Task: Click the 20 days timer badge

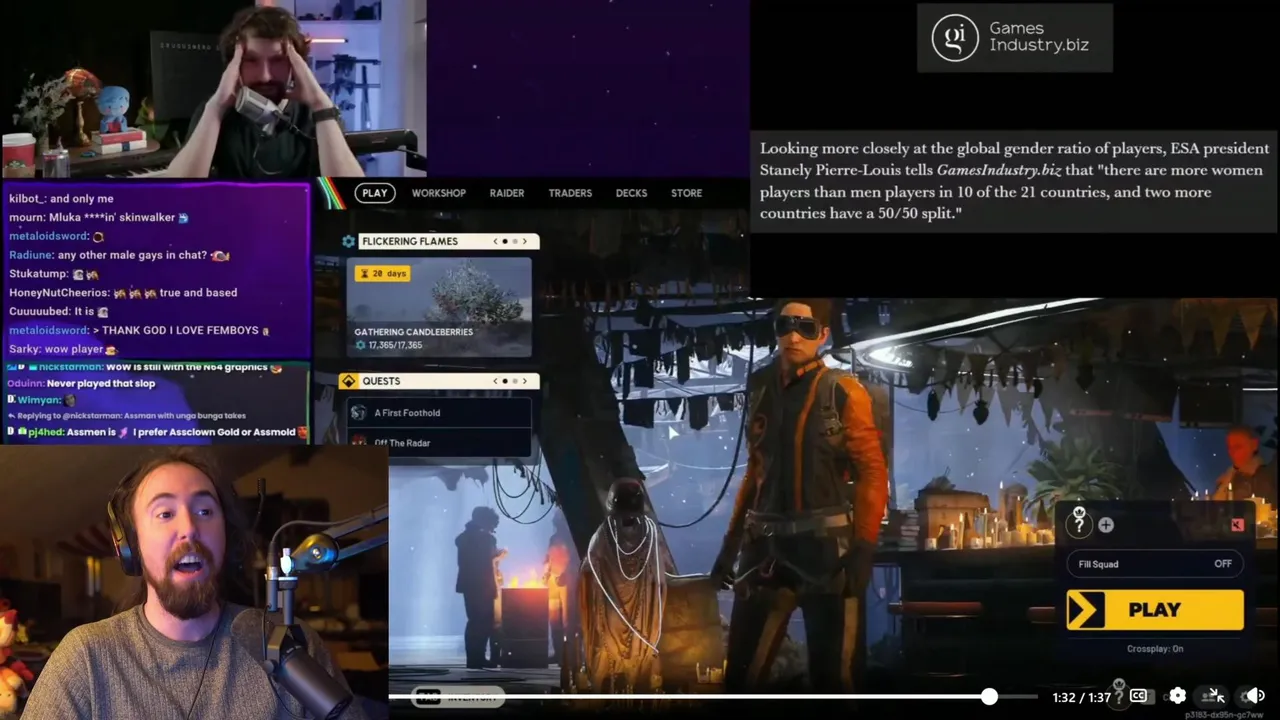Action: coord(382,273)
